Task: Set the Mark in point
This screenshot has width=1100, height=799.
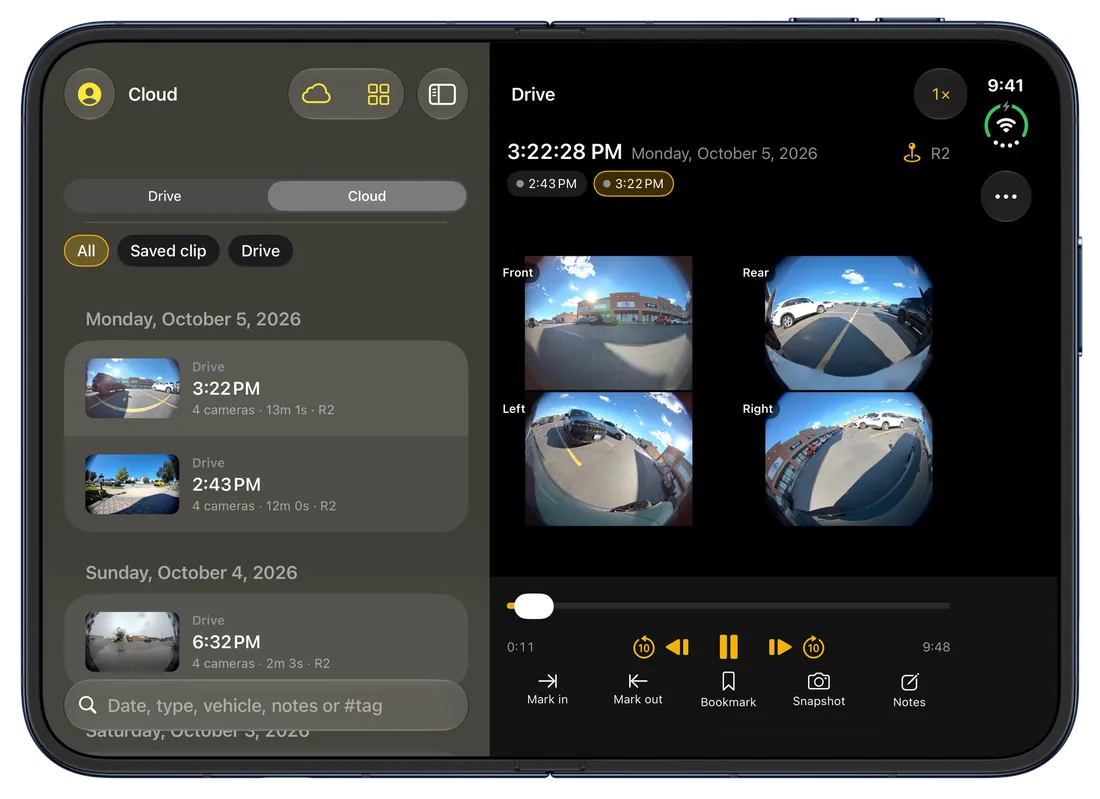Action: coord(547,689)
